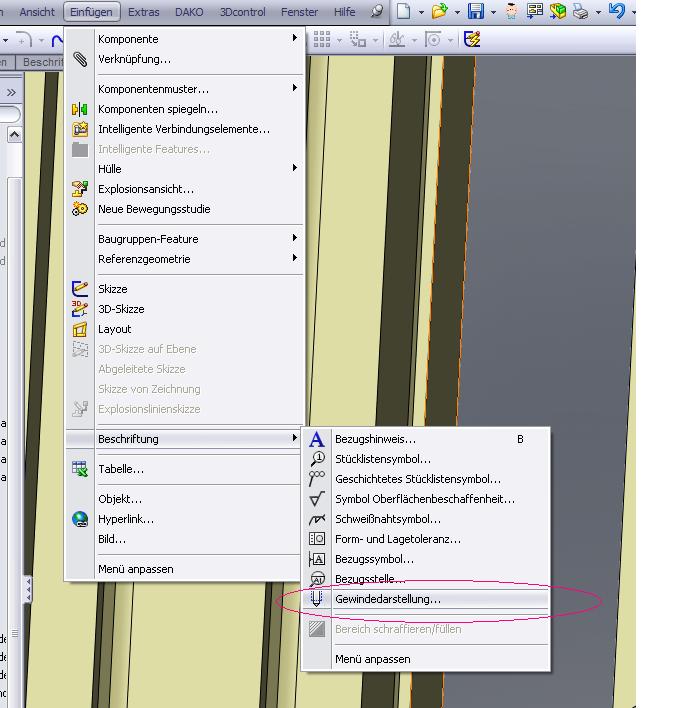Click the left panel collapse handle
The height and width of the screenshot is (708, 682).
(x=28, y=588)
